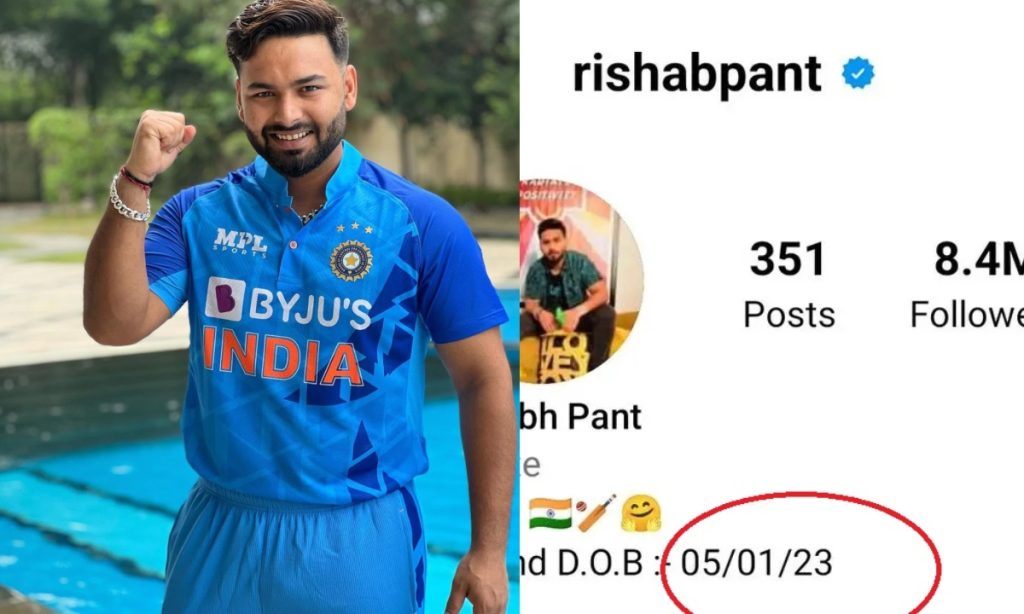1024x614 pixels.
Task: Click the three stars above the crest
Action: [355, 228]
